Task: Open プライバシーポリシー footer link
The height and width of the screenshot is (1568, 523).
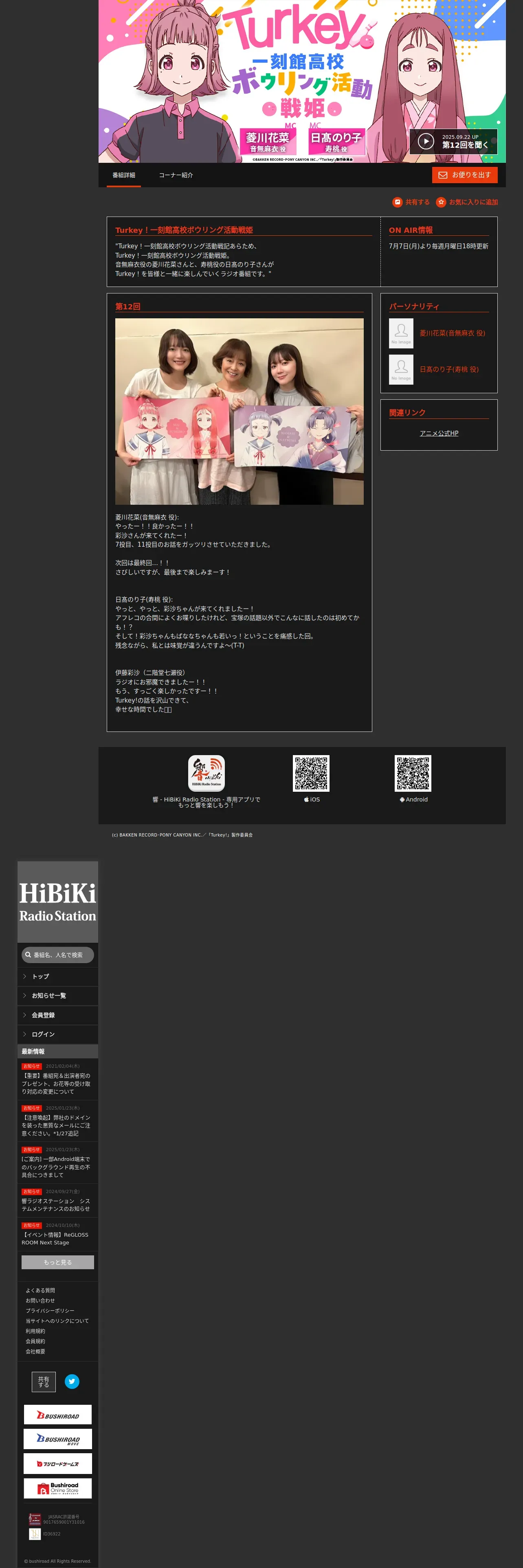Action: pos(50,1310)
